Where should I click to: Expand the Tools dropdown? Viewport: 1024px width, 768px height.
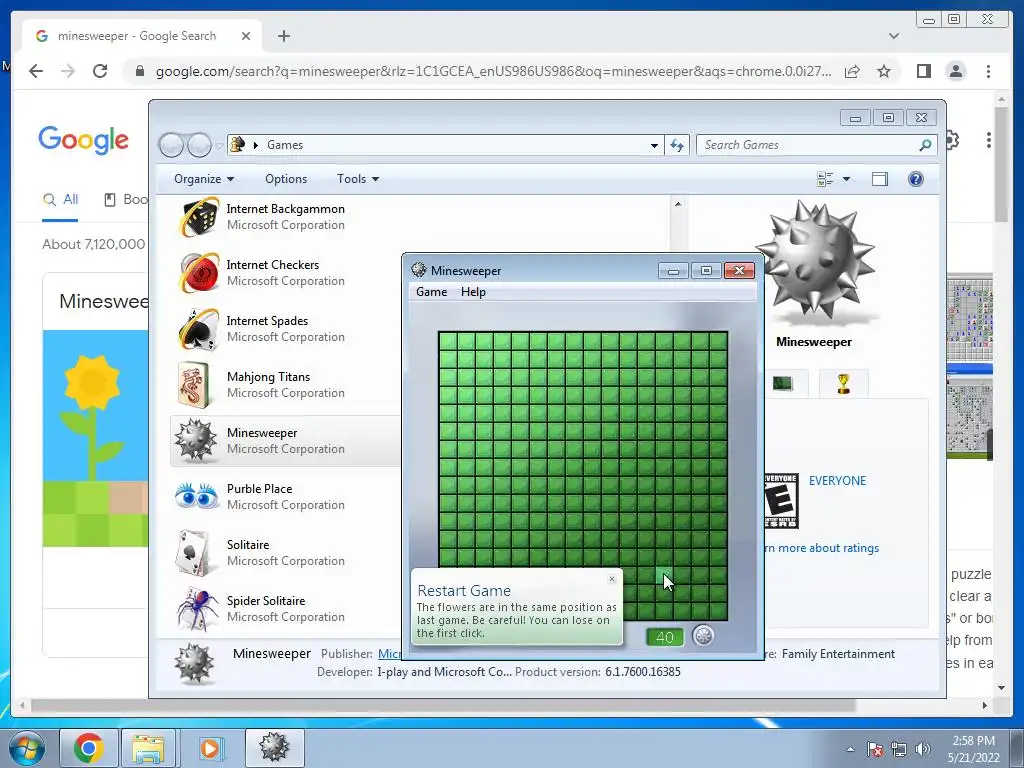pos(358,179)
